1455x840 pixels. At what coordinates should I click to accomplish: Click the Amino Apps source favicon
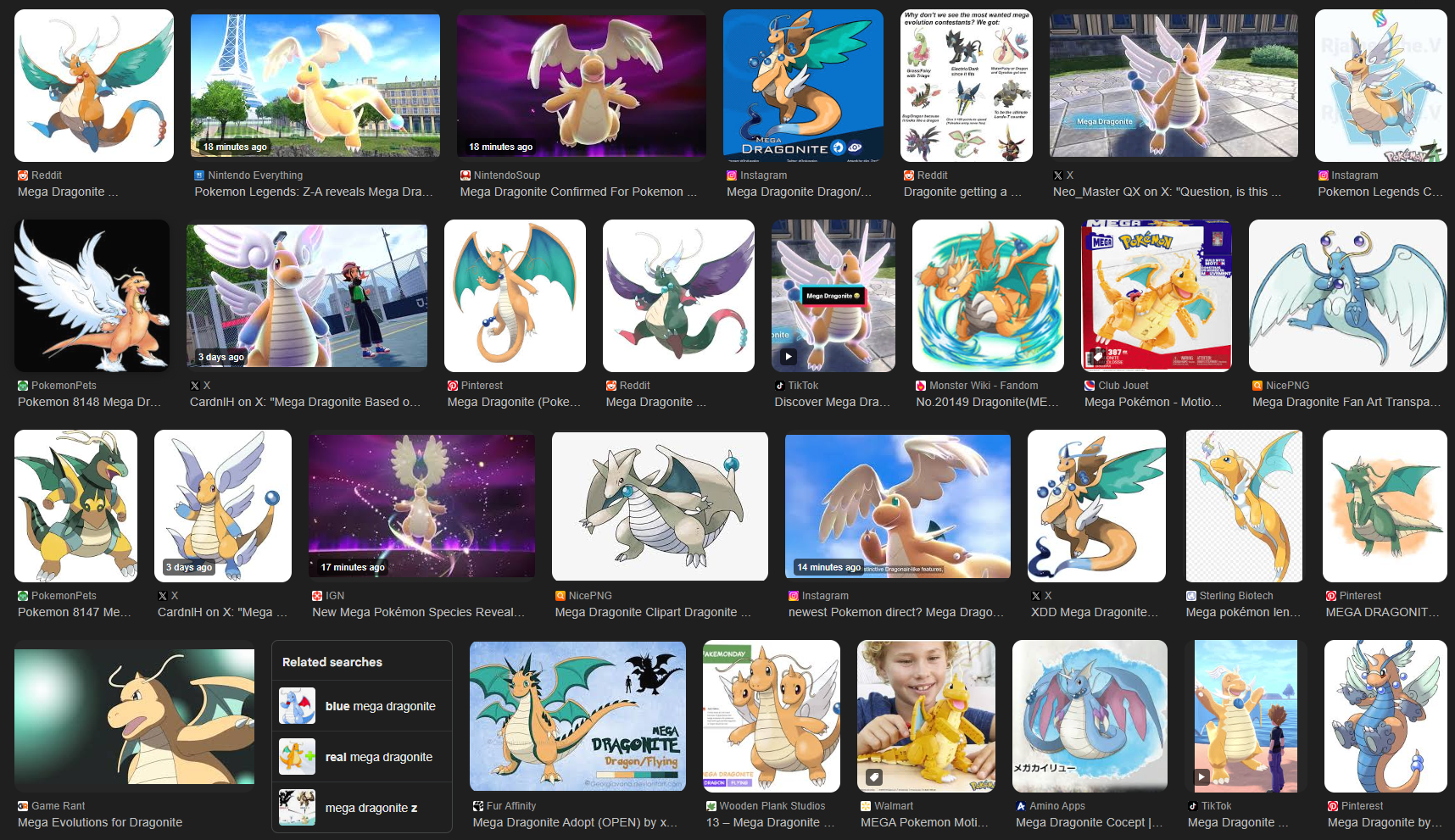(x=1021, y=806)
